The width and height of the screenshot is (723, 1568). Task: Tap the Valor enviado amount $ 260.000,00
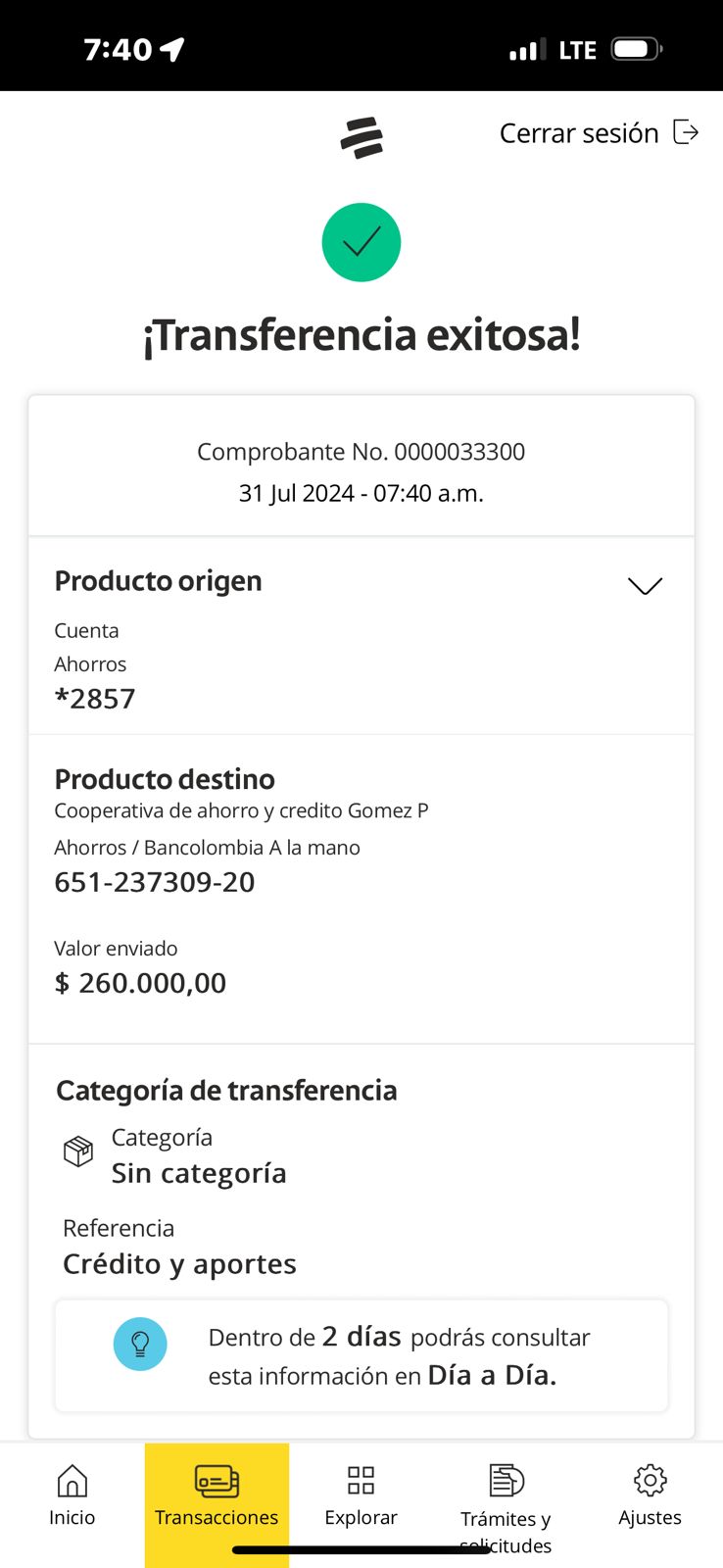[x=140, y=983]
